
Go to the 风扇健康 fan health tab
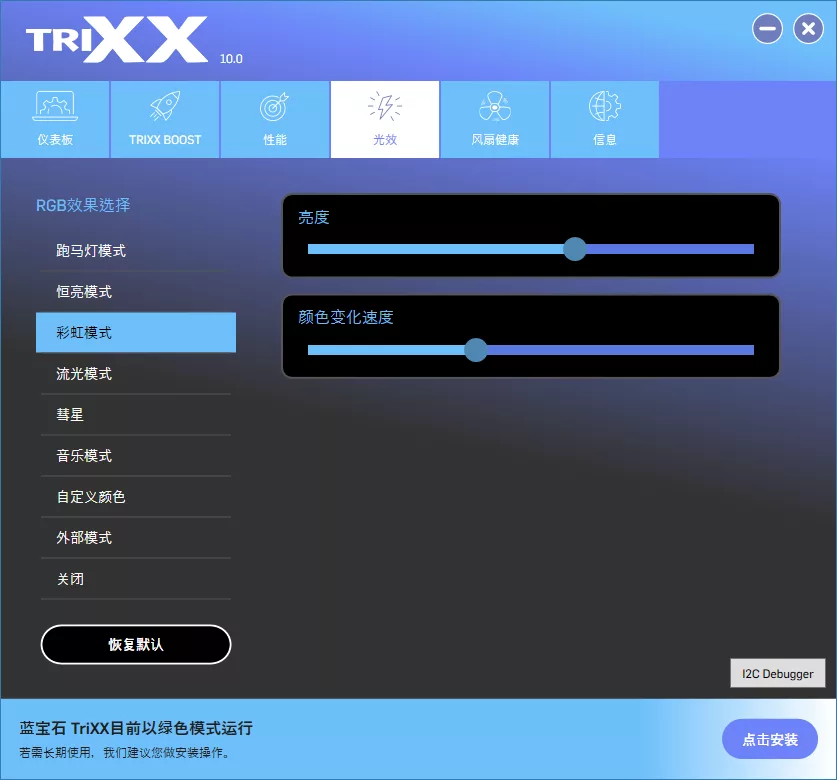click(495, 120)
